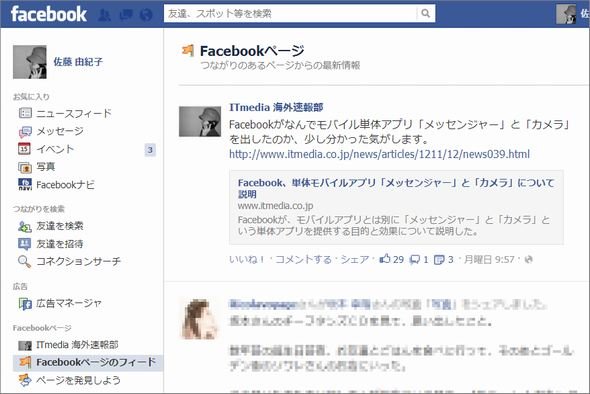This screenshot has height=394, width=590.
Task: Click the public globe privacy icon
Action: pos(528,259)
